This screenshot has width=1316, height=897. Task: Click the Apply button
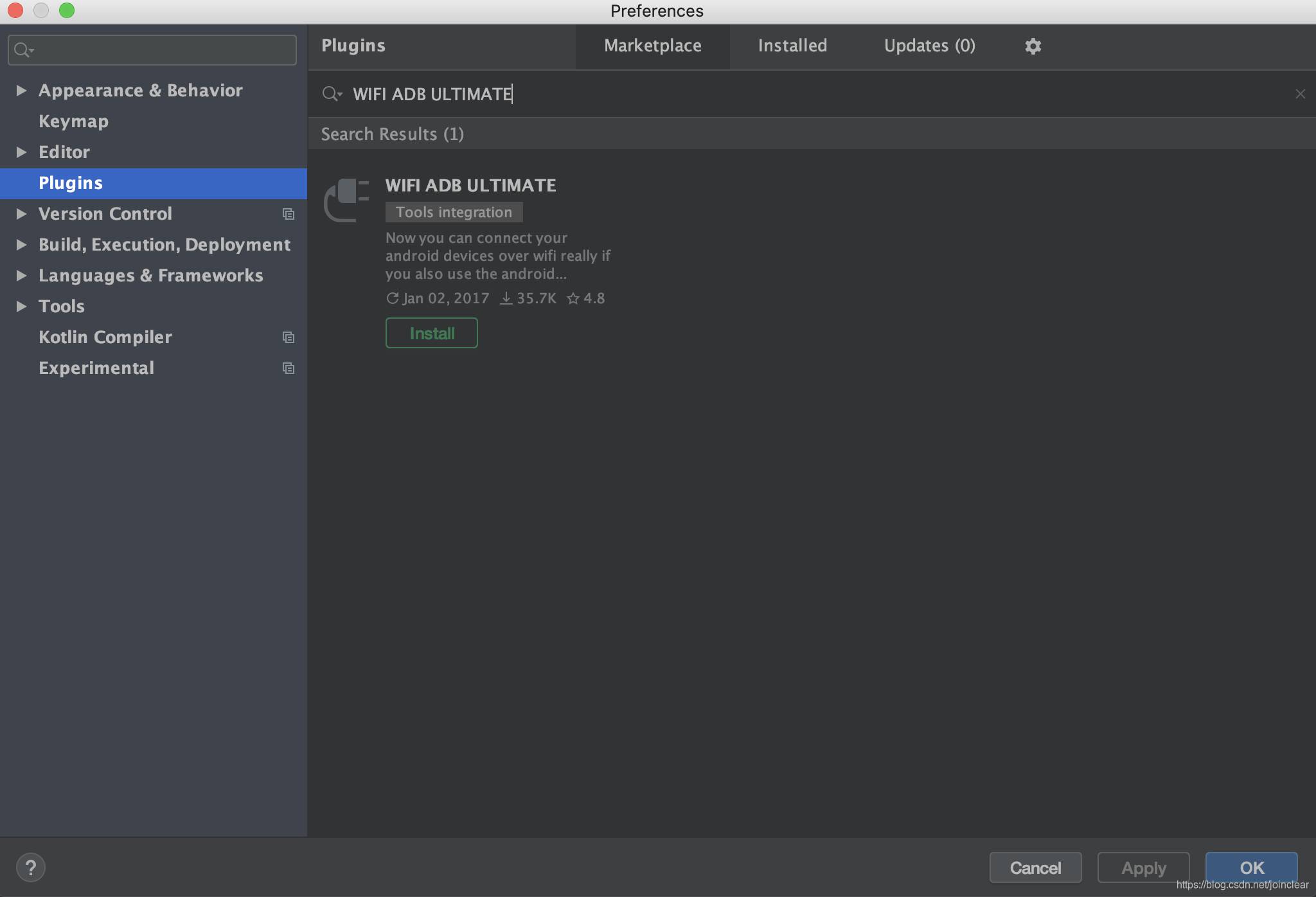(1144, 867)
